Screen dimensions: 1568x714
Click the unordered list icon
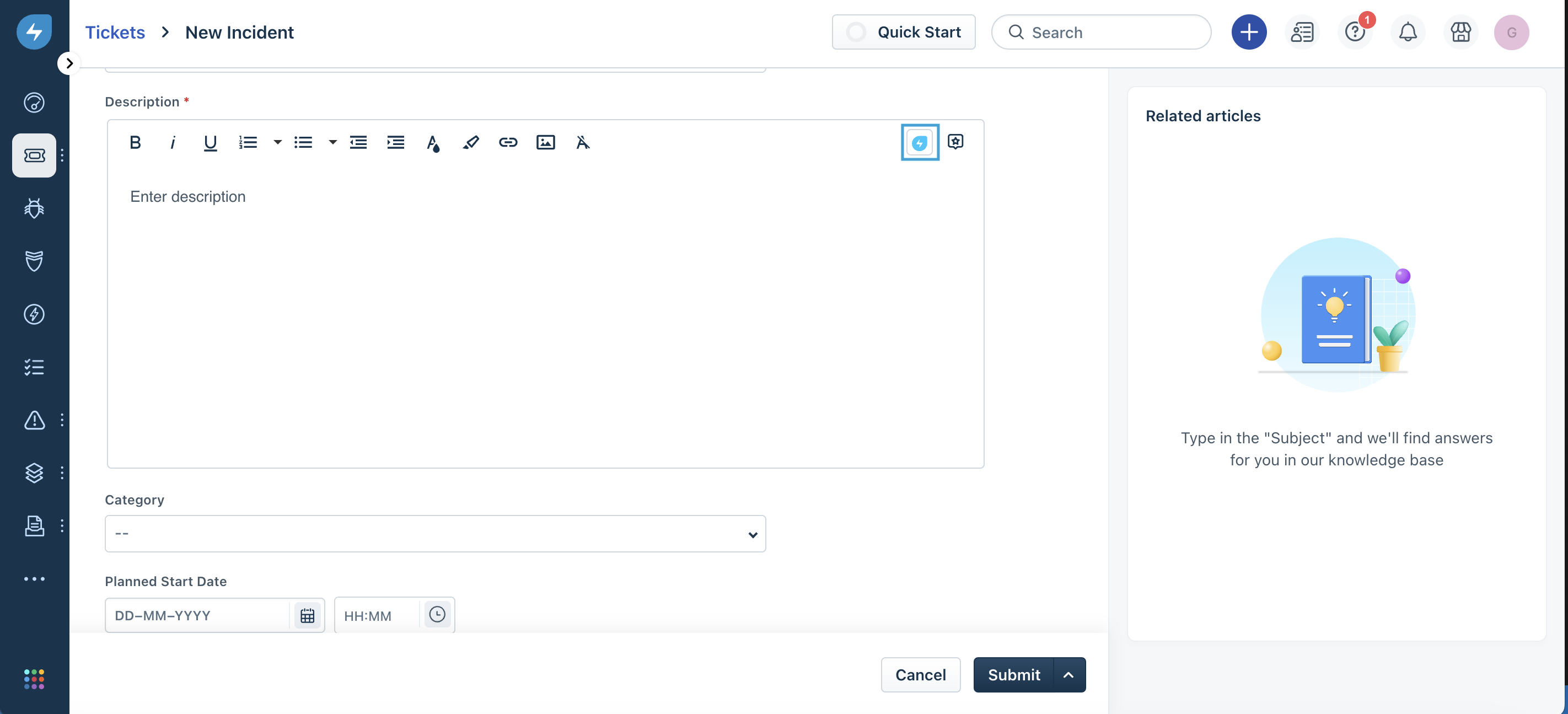coord(302,142)
